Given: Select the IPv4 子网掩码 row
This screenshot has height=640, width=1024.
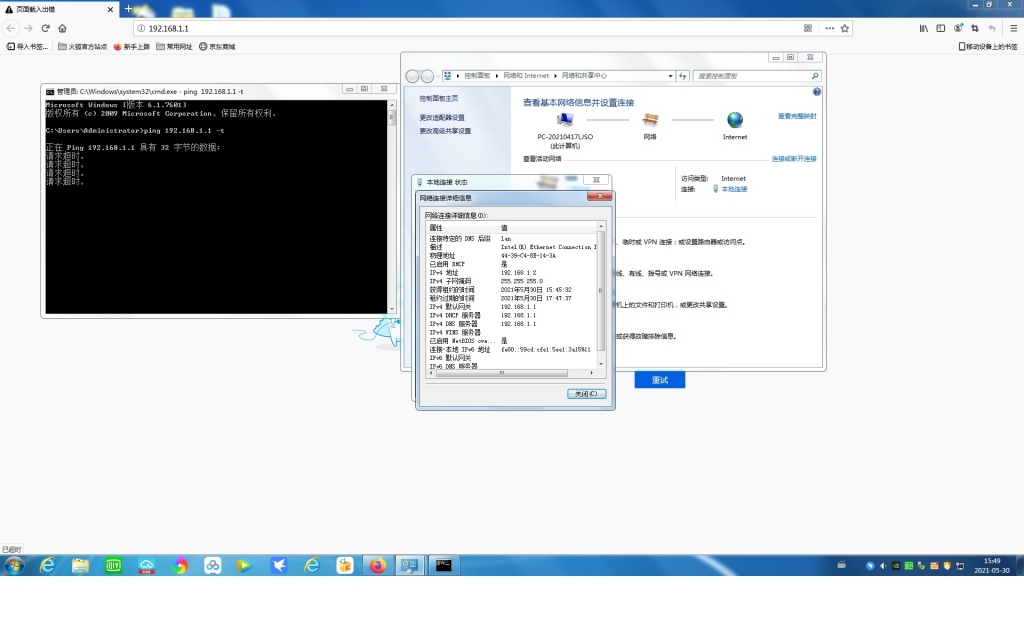Looking at the screenshot, I should [512, 281].
